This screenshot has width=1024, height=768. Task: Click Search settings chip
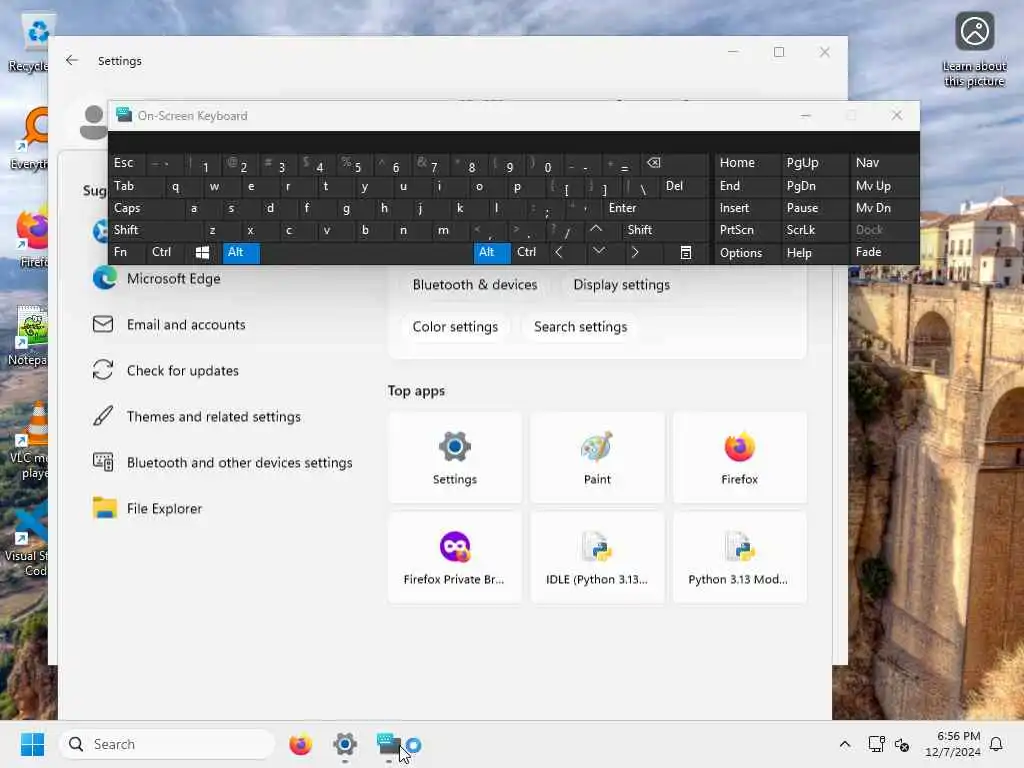click(580, 327)
